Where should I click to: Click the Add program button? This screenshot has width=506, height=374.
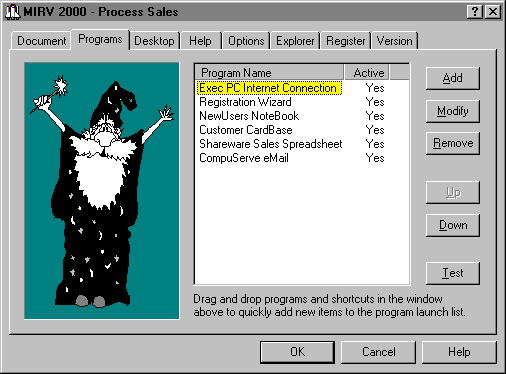(x=453, y=78)
